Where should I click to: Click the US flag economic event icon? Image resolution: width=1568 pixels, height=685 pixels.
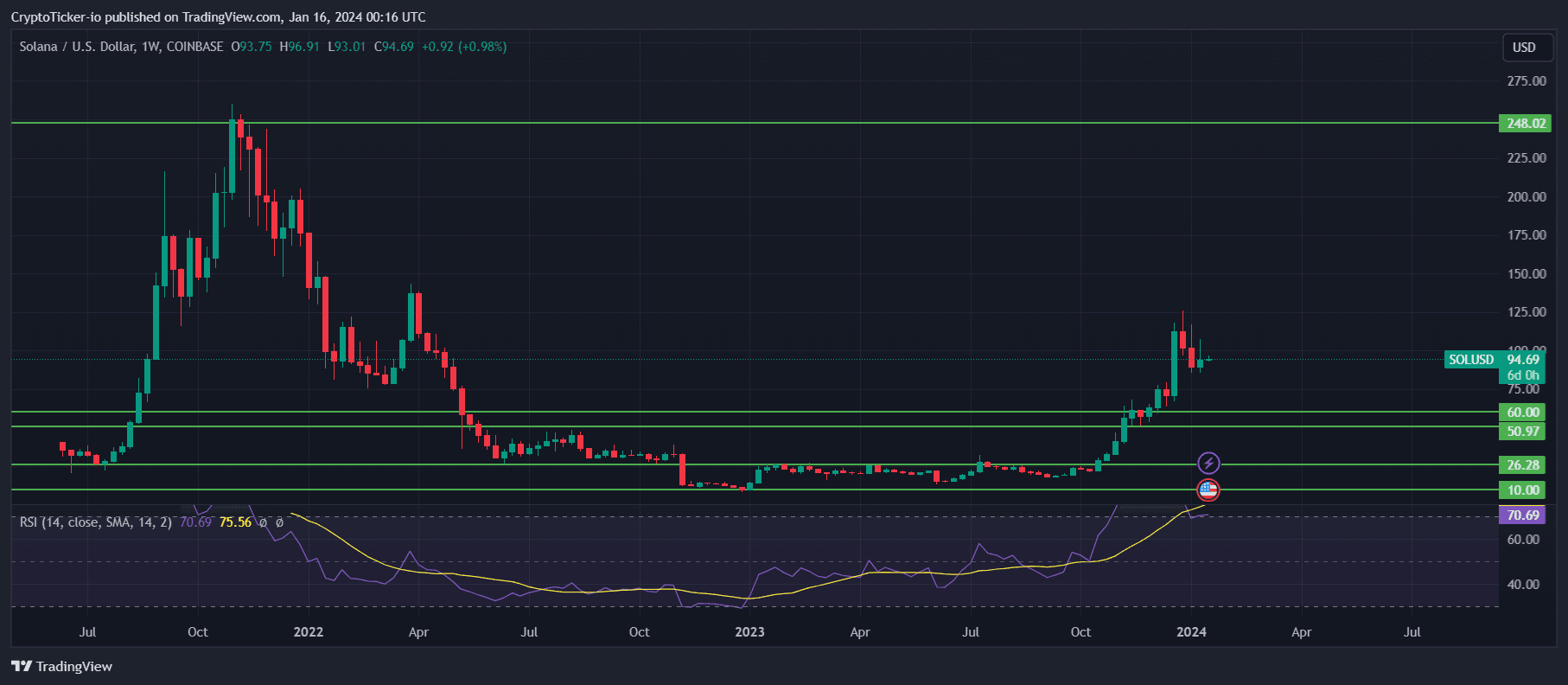[x=1208, y=490]
